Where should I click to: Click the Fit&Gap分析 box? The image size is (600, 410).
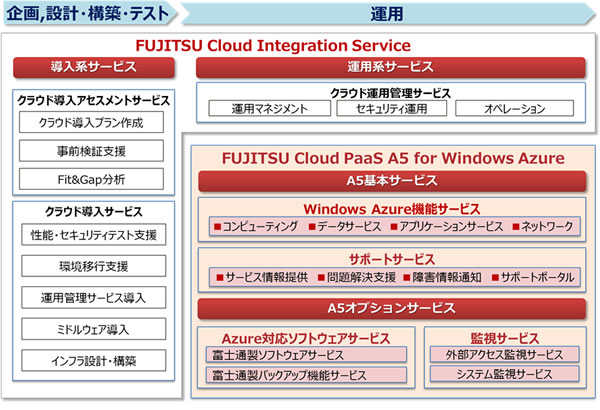(91, 179)
